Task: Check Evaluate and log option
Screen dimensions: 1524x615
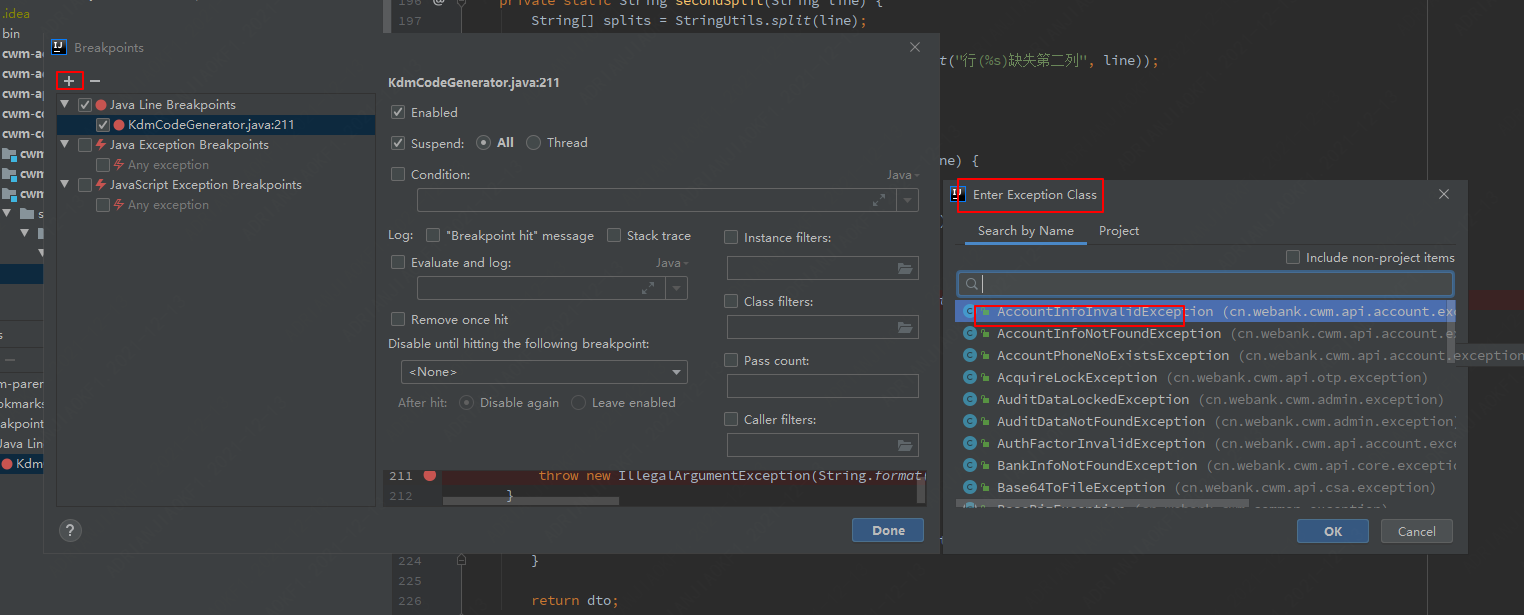Action: [398, 262]
